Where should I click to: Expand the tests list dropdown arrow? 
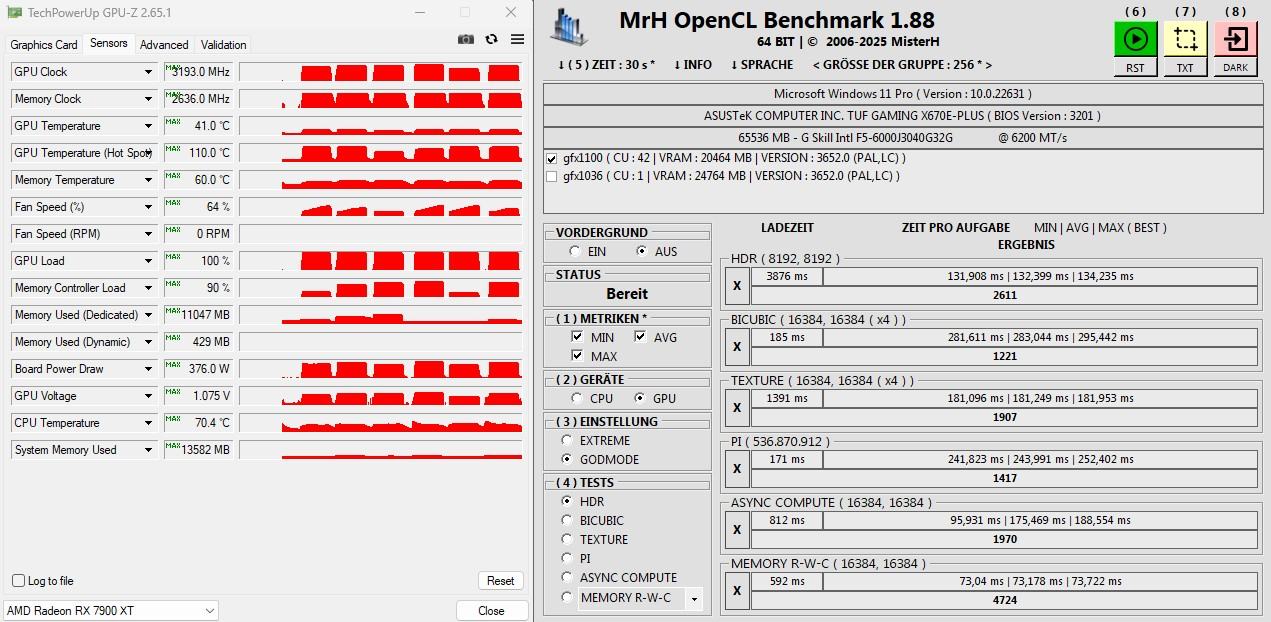coord(694,599)
